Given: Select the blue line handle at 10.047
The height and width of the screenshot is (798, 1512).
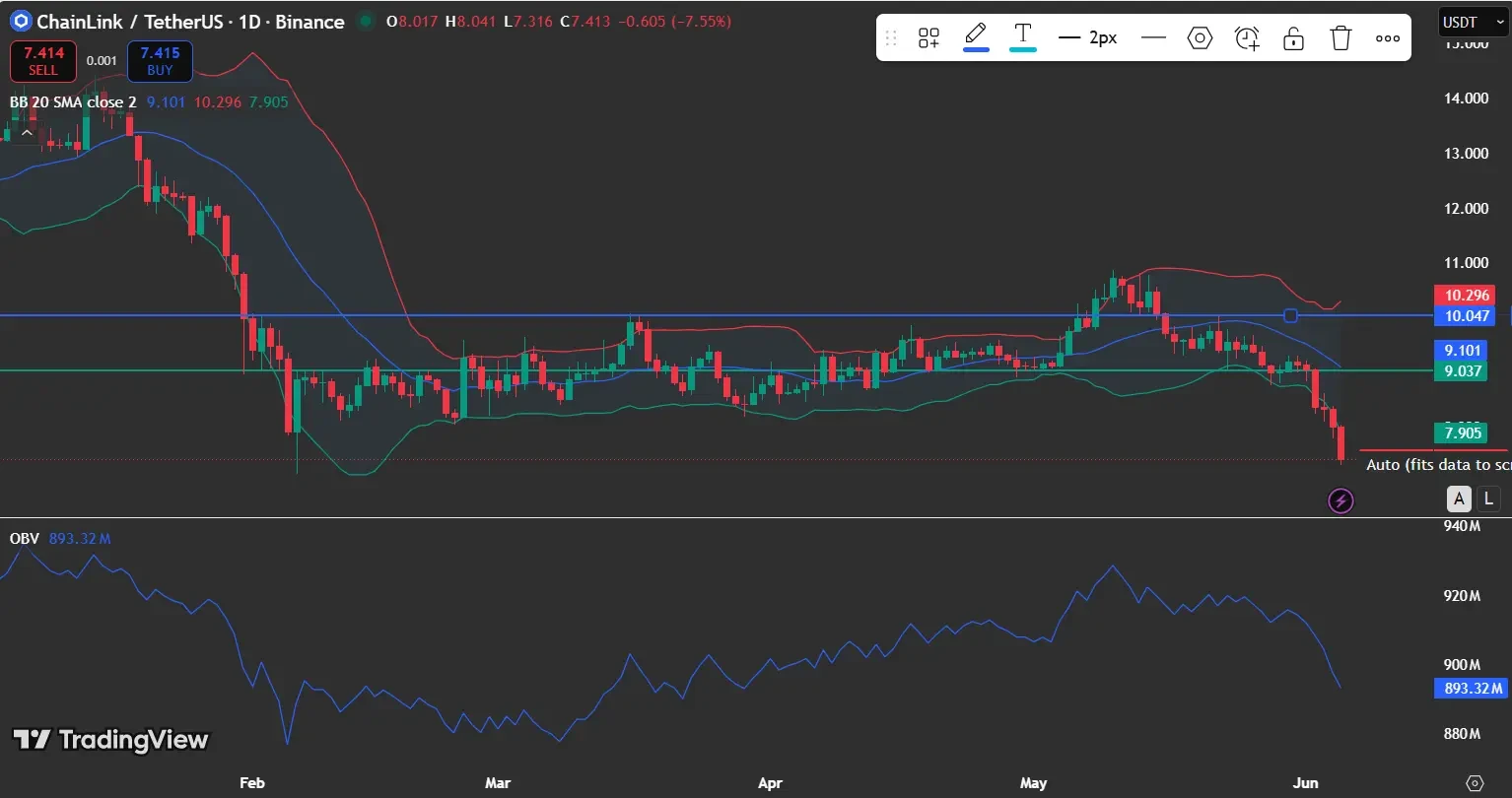Looking at the screenshot, I should 1291,315.
